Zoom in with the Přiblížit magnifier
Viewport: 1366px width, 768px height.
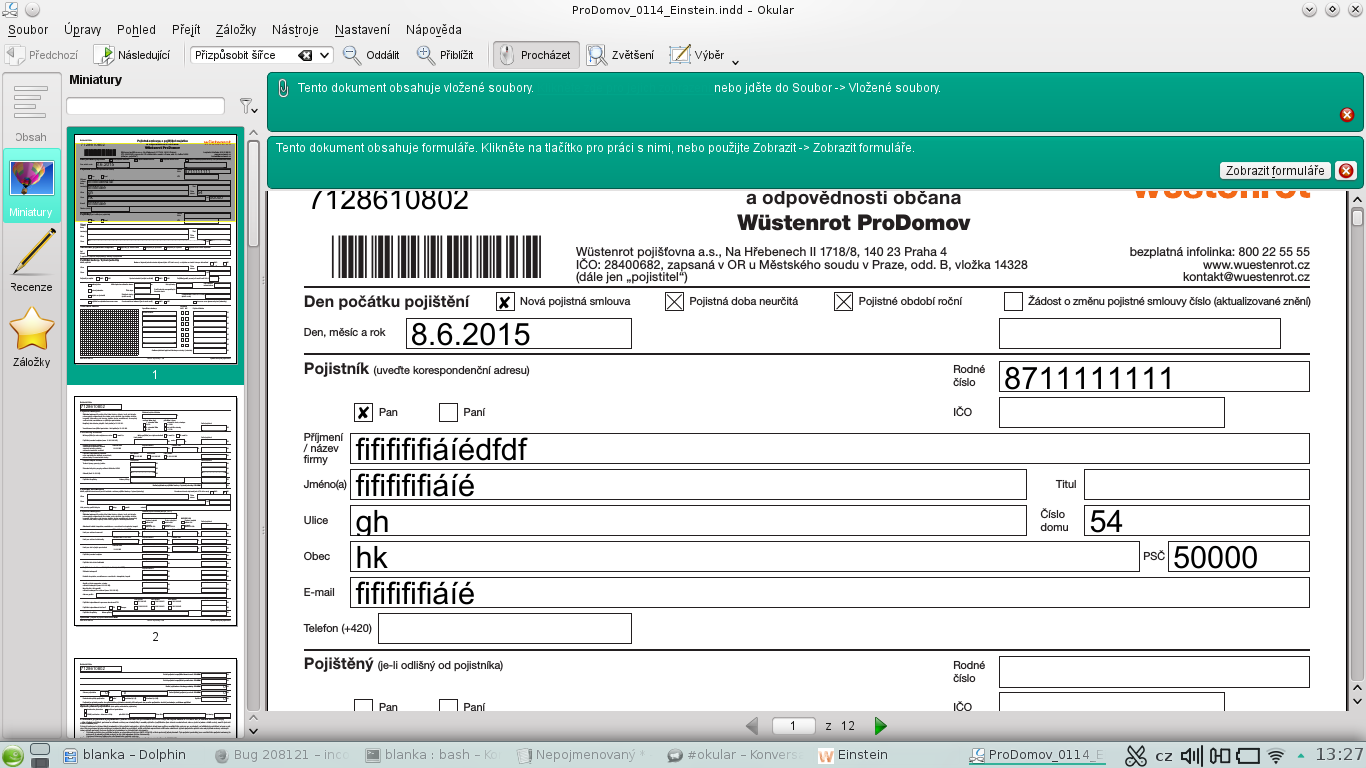445,55
